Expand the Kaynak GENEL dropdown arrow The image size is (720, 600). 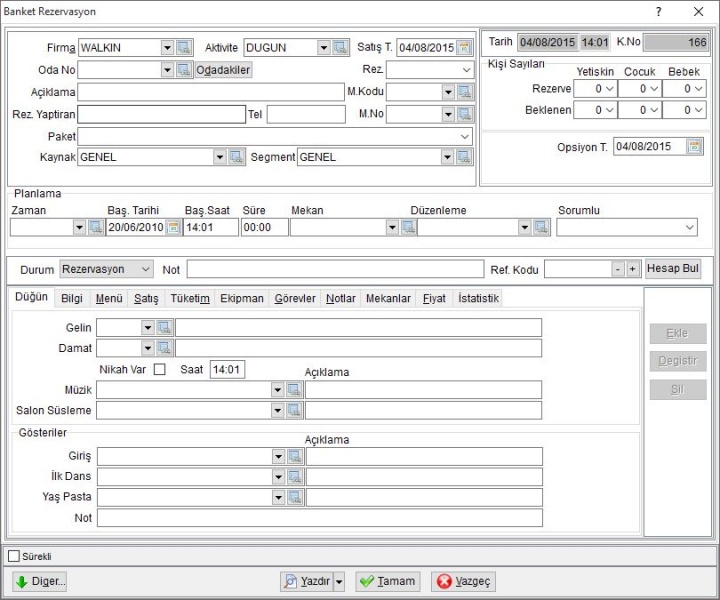point(220,157)
